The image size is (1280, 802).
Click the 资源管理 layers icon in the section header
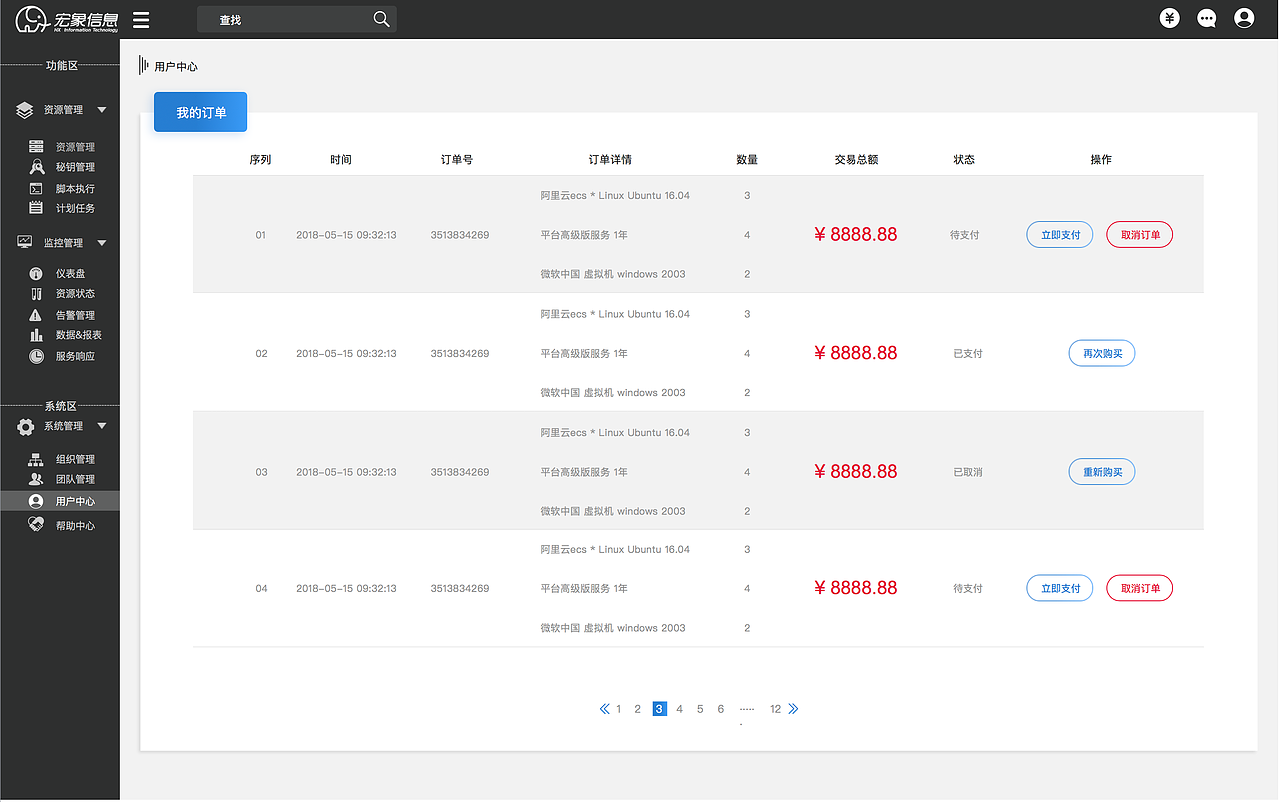(25, 110)
